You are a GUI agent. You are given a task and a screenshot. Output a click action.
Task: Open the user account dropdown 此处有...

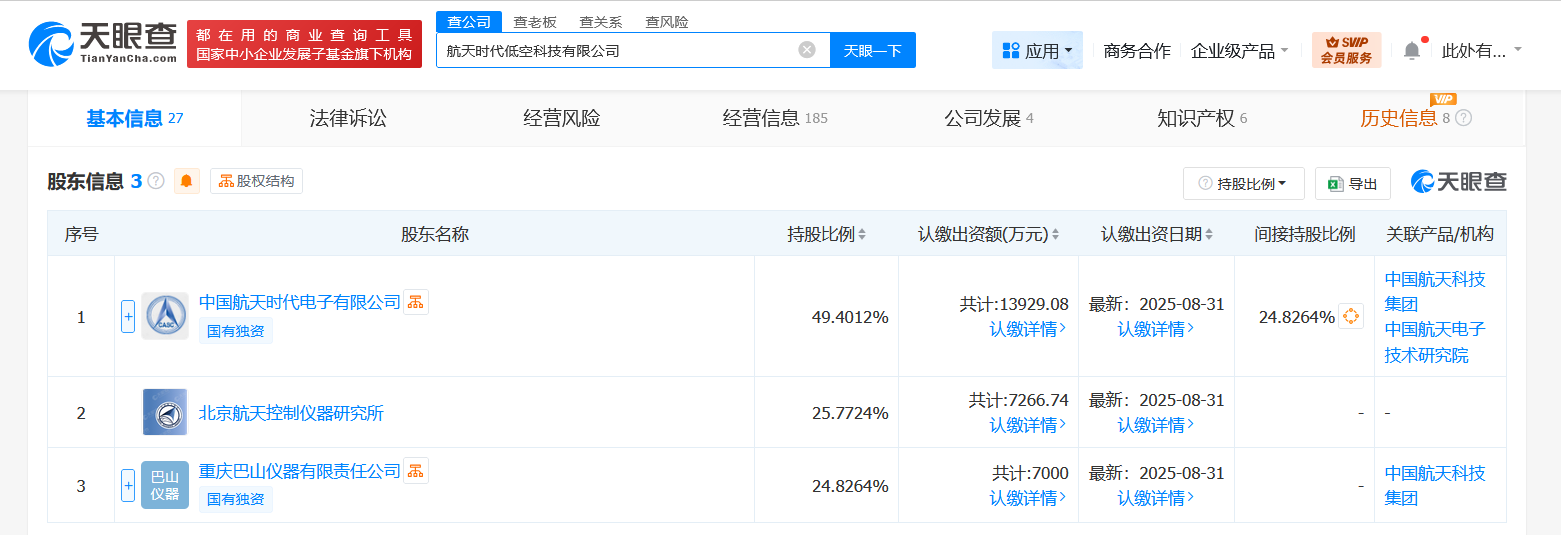pyautogui.click(x=1481, y=50)
